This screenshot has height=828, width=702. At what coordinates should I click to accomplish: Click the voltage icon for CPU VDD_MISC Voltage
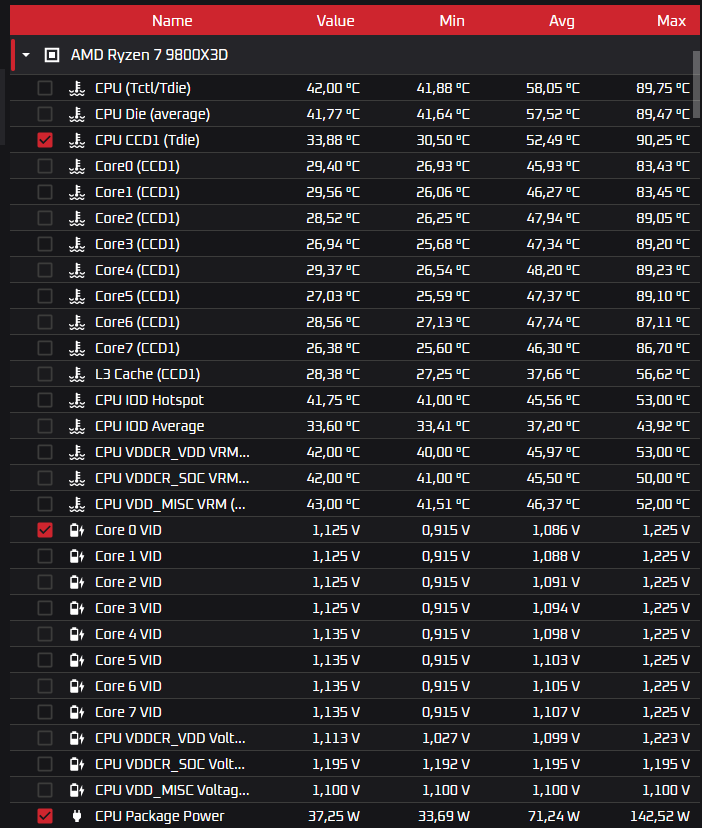click(77, 790)
